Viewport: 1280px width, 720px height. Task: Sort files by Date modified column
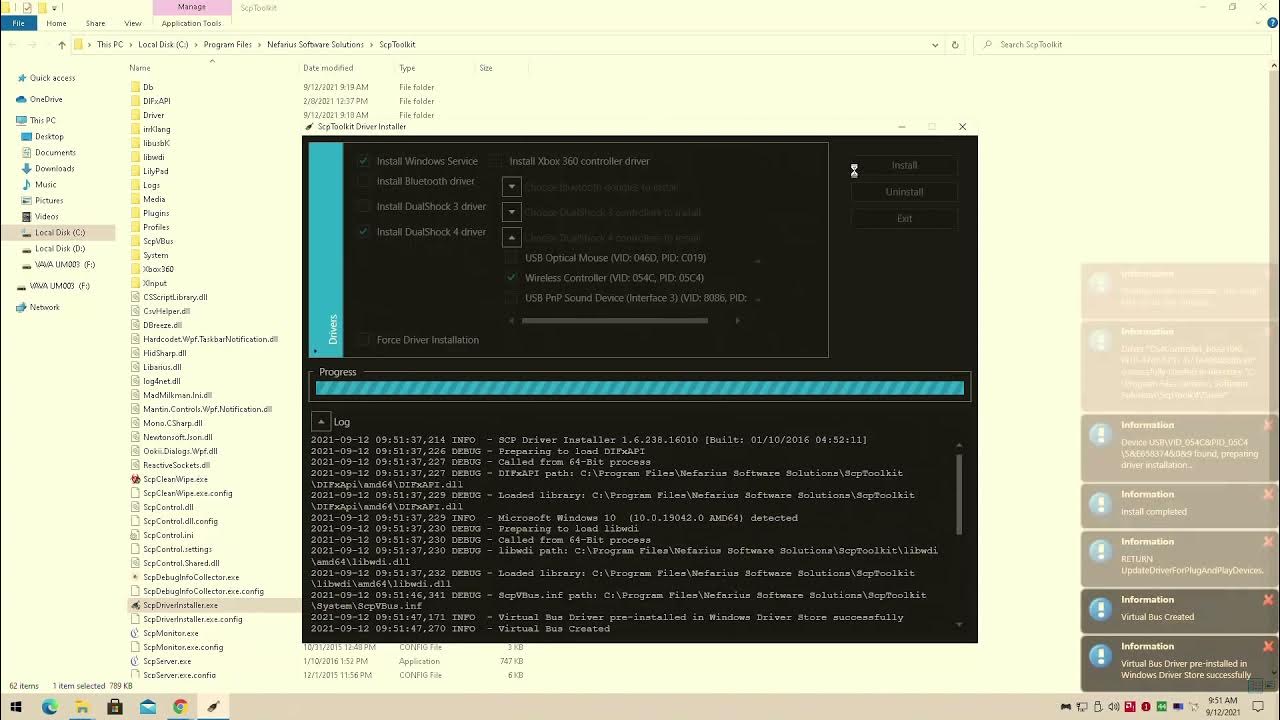coord(328,68)
